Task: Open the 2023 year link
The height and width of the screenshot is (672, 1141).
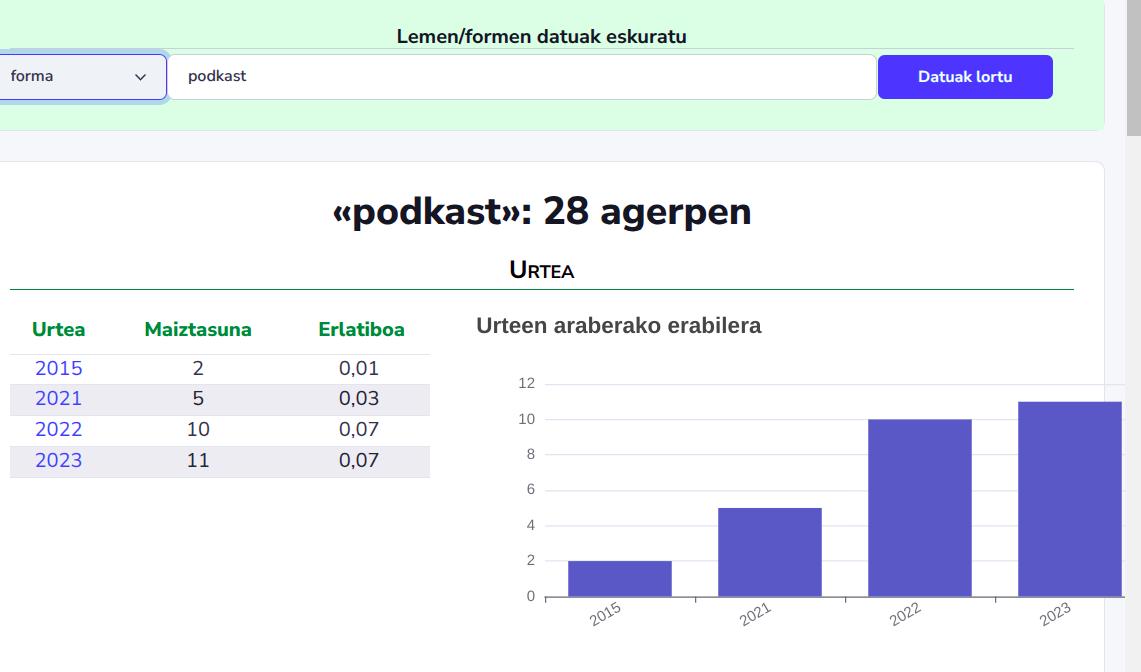Action: click(58, 461)
